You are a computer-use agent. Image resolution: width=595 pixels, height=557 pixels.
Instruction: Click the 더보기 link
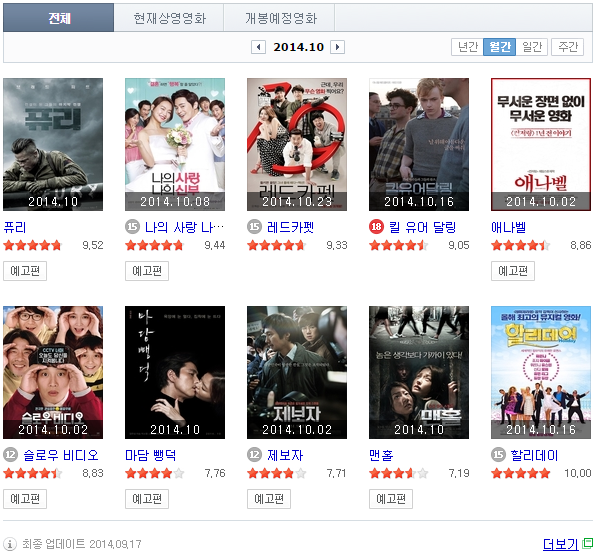tap(561, 544)
